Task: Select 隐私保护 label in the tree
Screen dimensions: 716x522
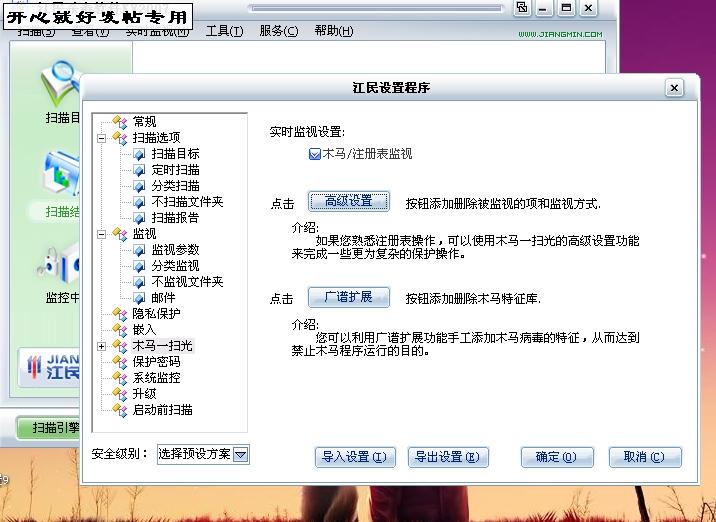Action: click(156, 314)
